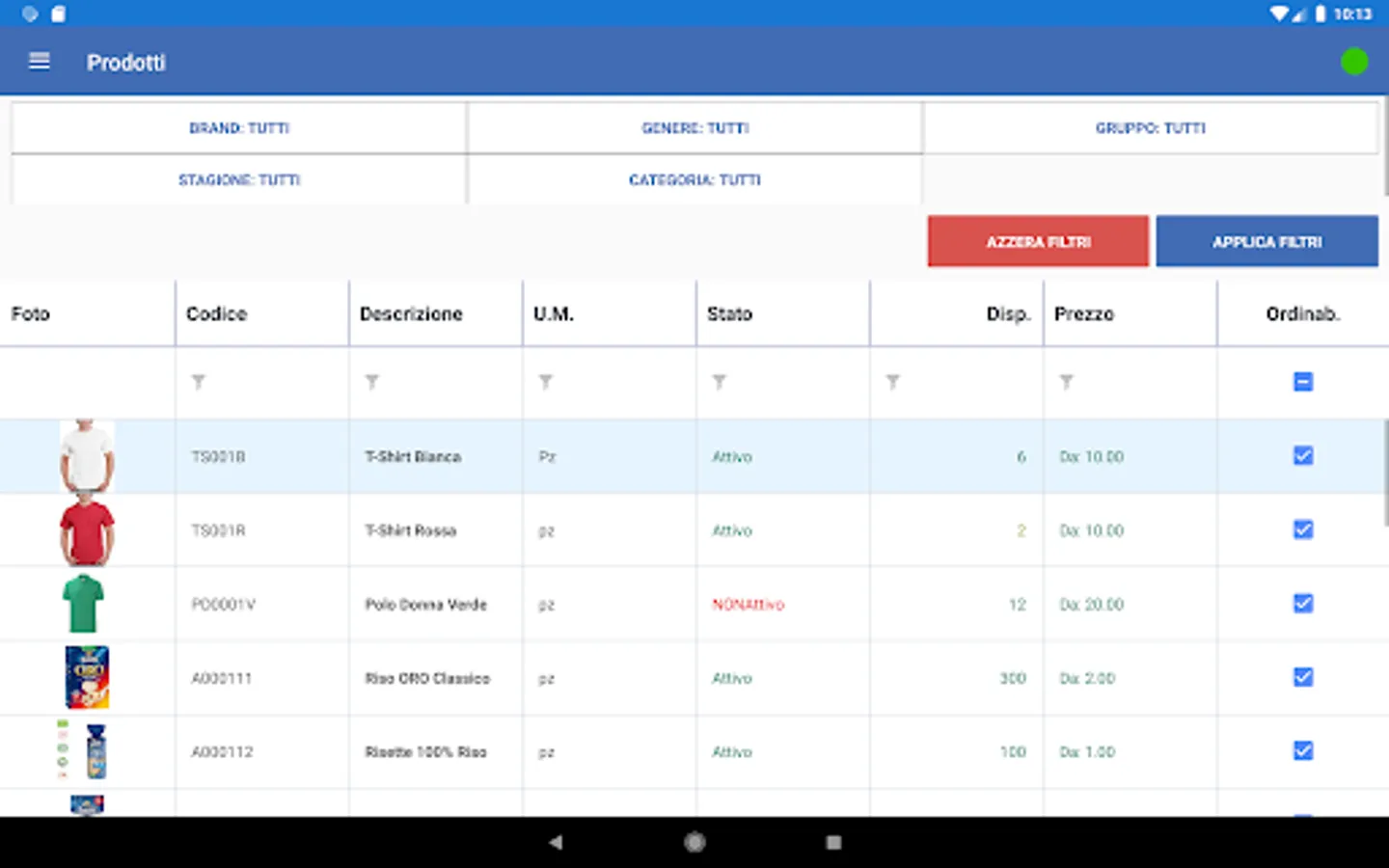Sort by Codice column header
The image size is (1389, 868).
tap(262, 313)
